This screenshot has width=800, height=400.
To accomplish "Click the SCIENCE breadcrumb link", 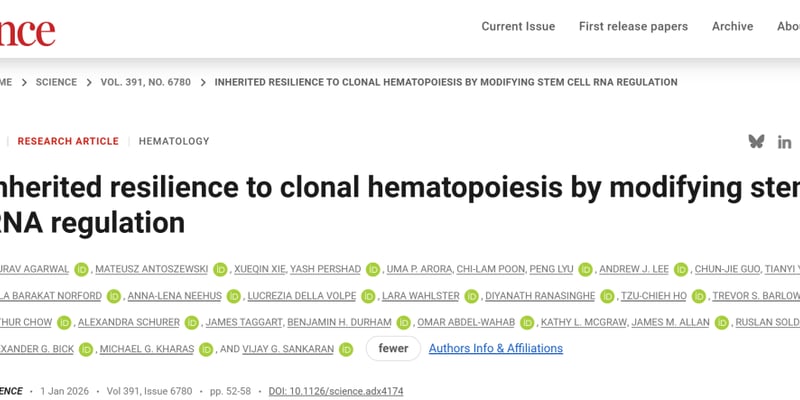I will tap(57, 82).
